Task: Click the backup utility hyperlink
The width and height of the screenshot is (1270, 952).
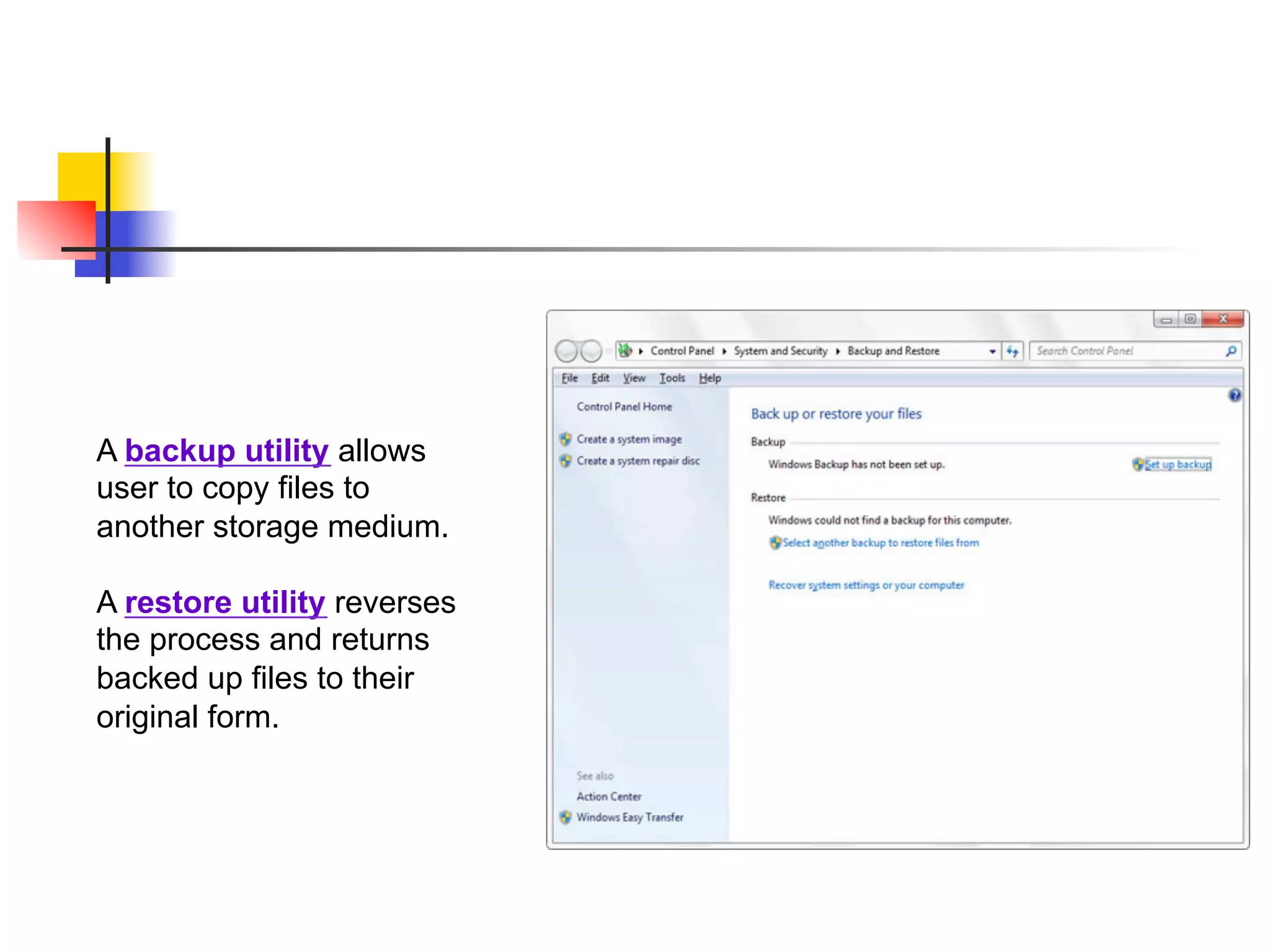Action: (227, 451)
